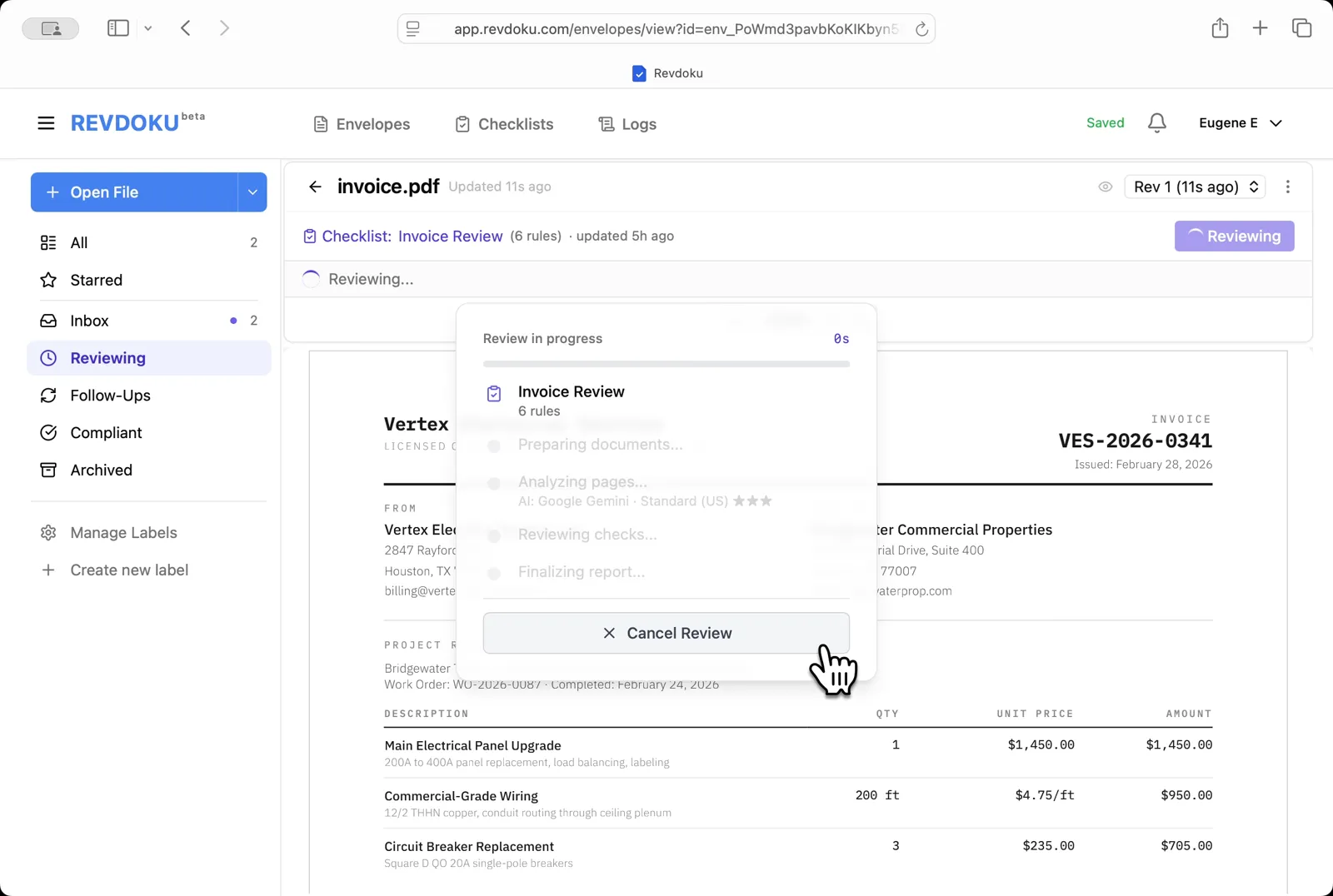Image resolution: width=1333 pixels, height=896 pixels.
Task: Click the browser share icon
Action: pos(1221,27)
